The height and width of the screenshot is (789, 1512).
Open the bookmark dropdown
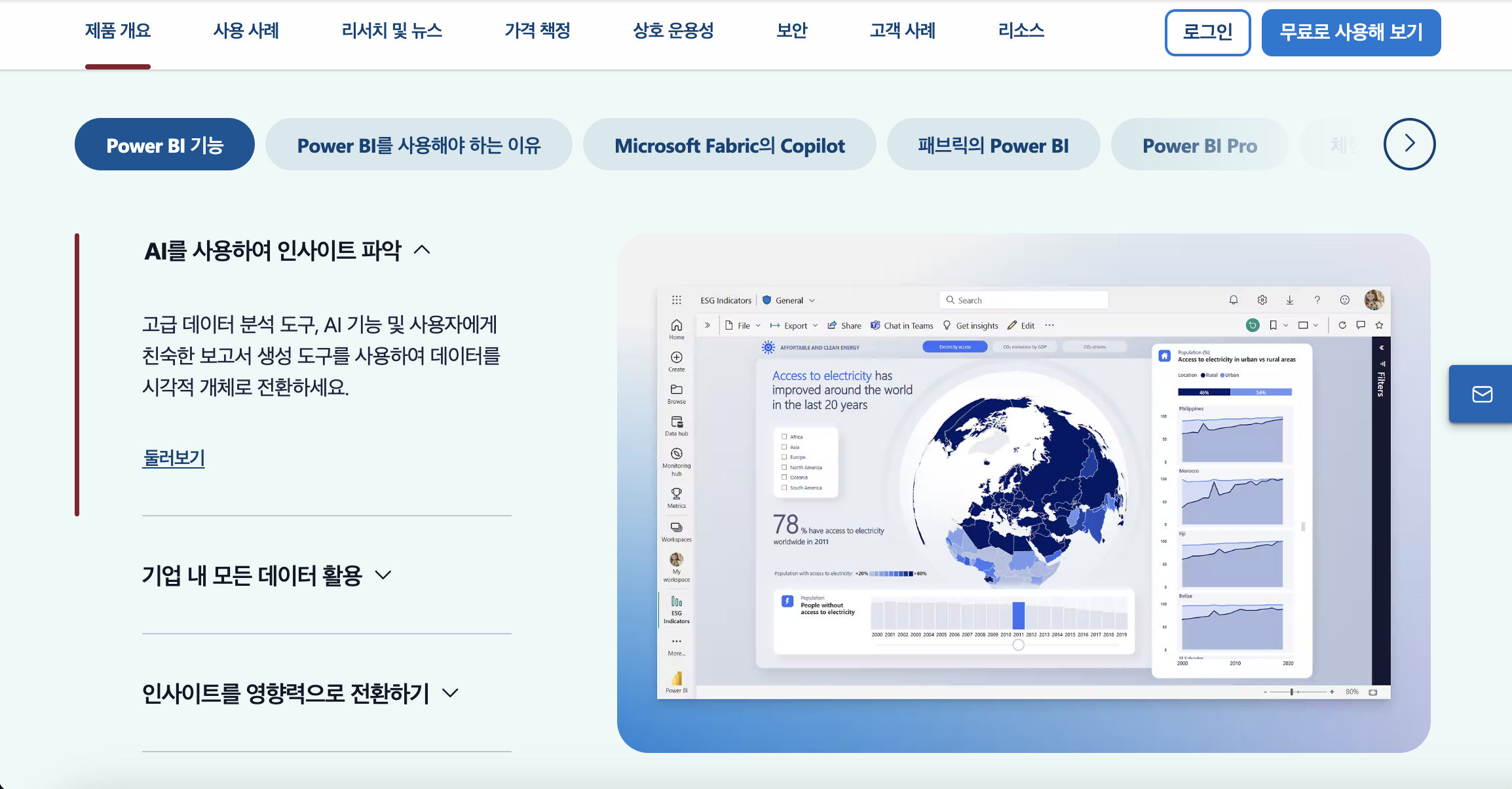point(1278,325)
